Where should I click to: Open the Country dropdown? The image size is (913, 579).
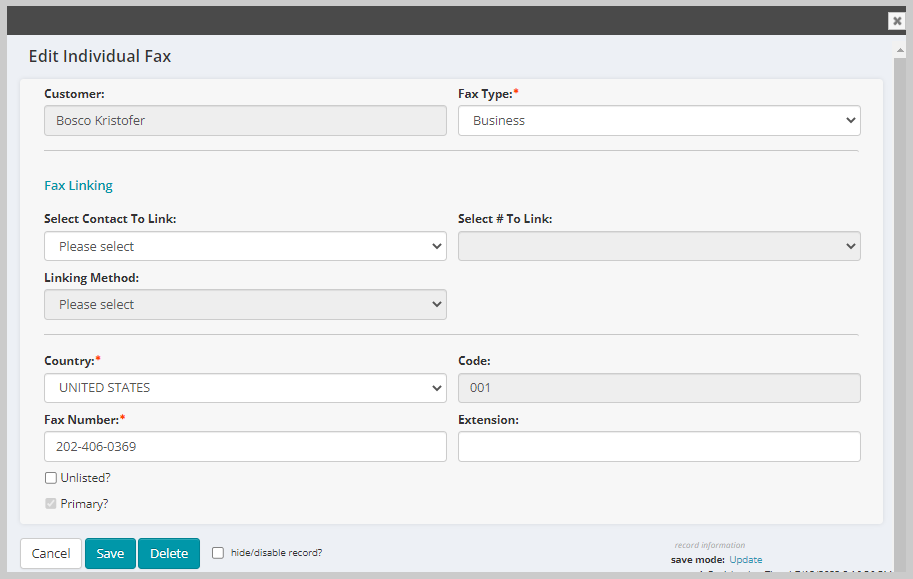pos(245,388)
